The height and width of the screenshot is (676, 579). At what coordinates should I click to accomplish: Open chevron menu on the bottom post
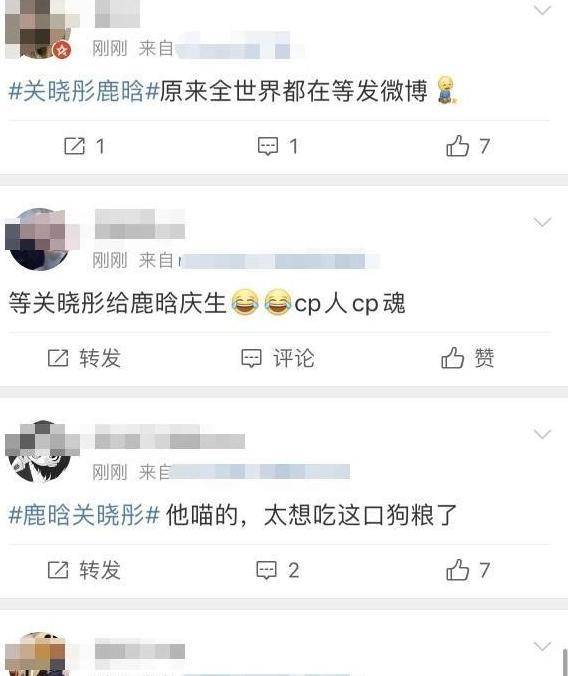pyautogui.click(x=542, y=646)
